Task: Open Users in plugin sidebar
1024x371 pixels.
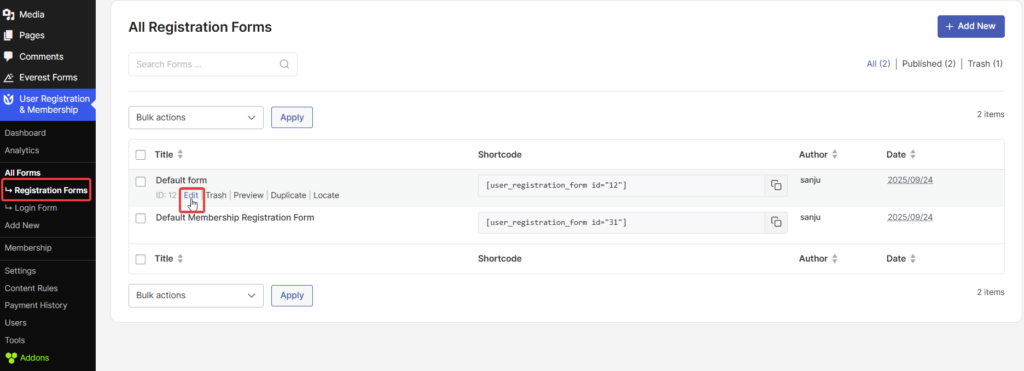Action: click(x=16, y=323)
